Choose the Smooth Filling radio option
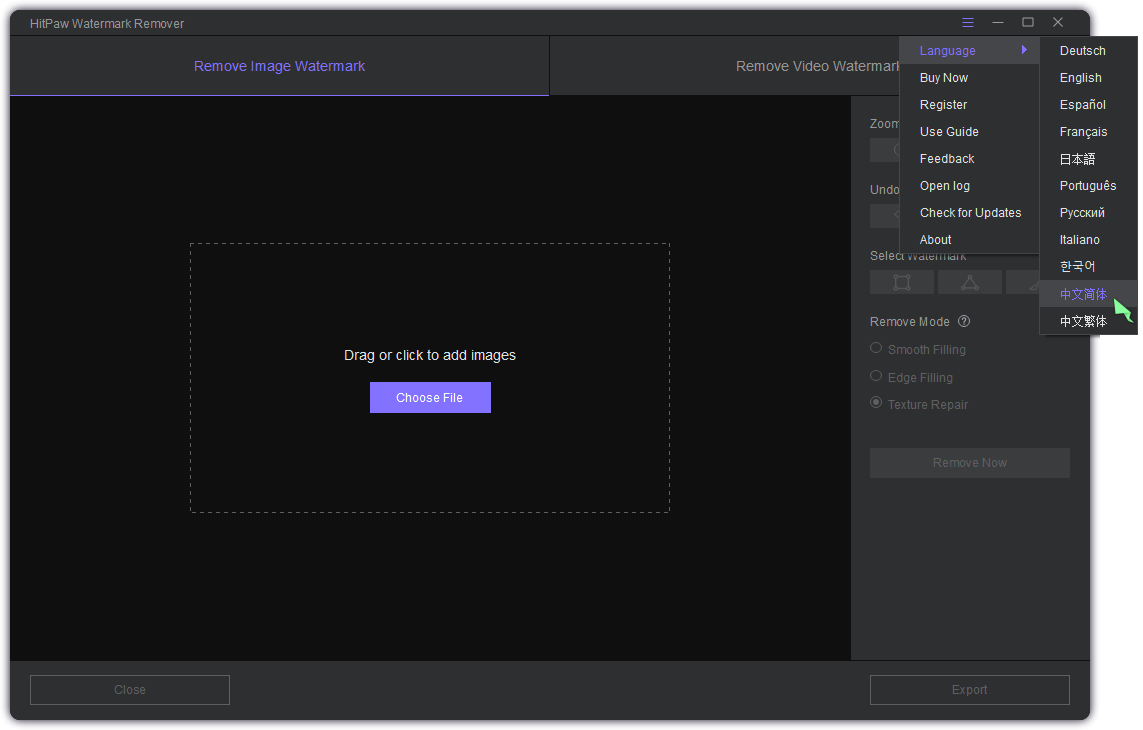This screenshot has width=1143, height=730. 876,349
